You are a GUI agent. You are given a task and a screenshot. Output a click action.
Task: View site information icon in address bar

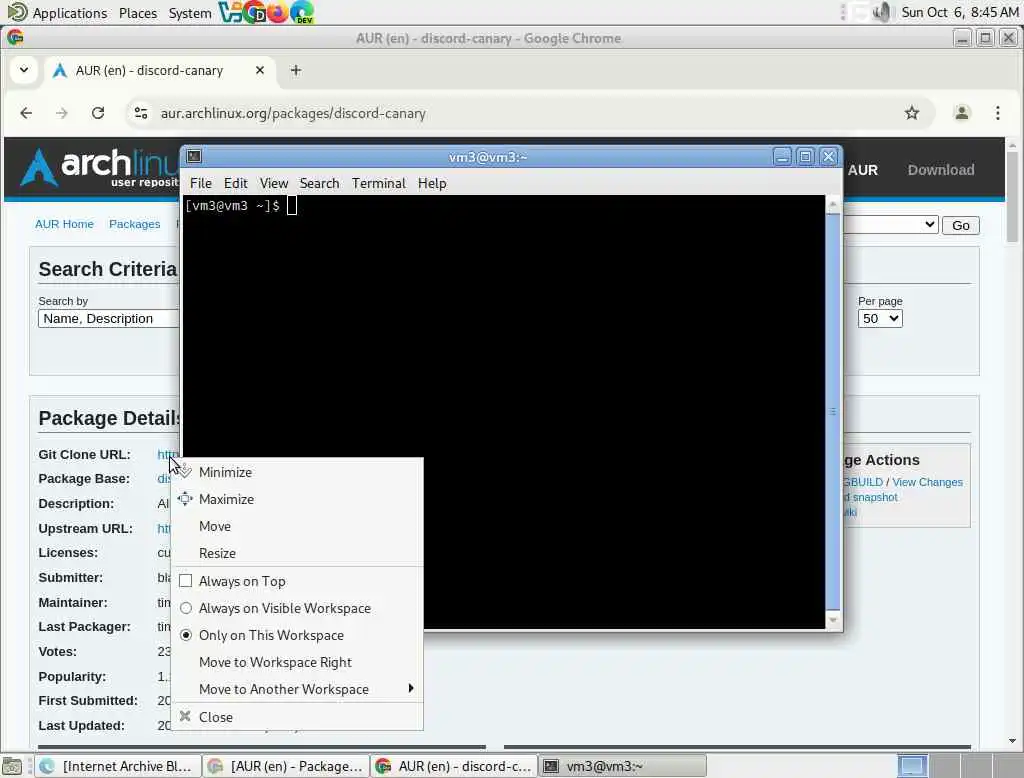pyautogui.click(x=140, y=113)
